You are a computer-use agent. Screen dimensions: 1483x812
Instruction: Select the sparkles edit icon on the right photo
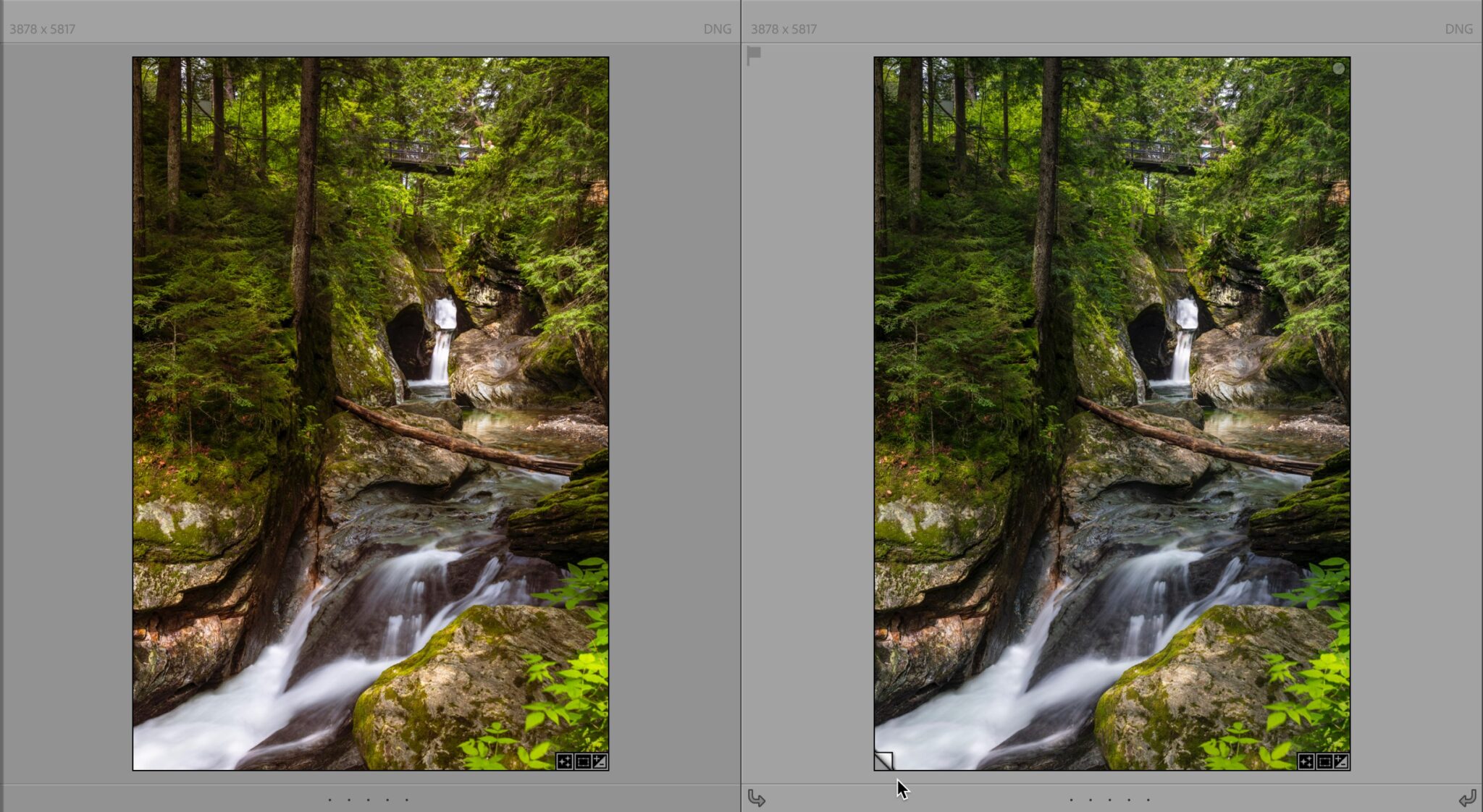click(1306, 761)
